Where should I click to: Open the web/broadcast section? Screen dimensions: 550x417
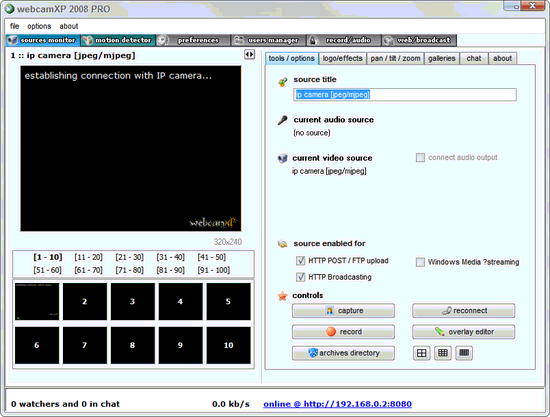pyautogui.click(x=419, y=40)
